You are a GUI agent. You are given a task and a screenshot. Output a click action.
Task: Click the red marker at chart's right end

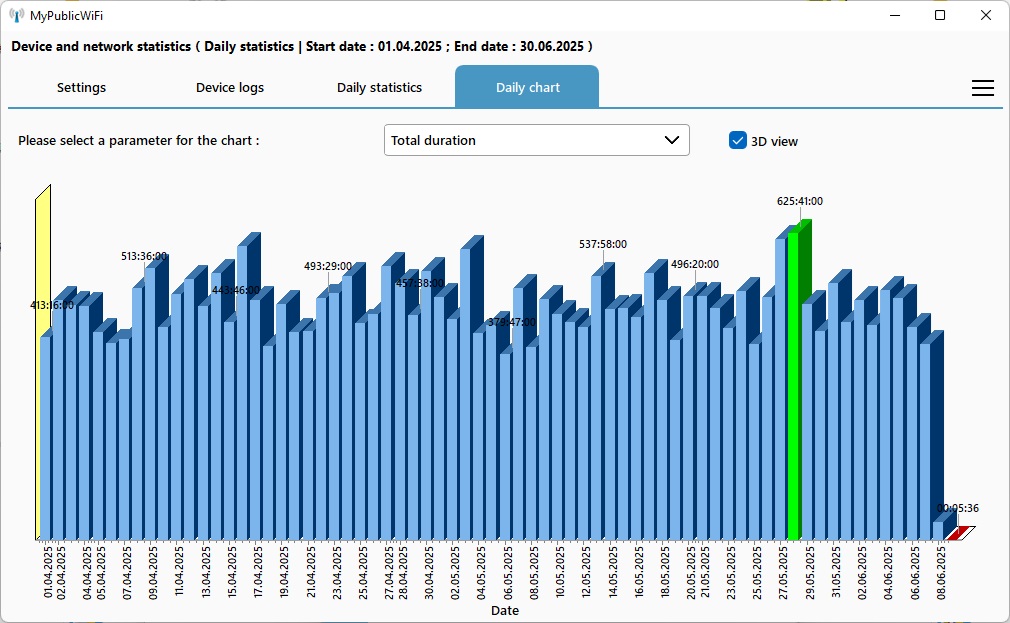tap(958, 533)
